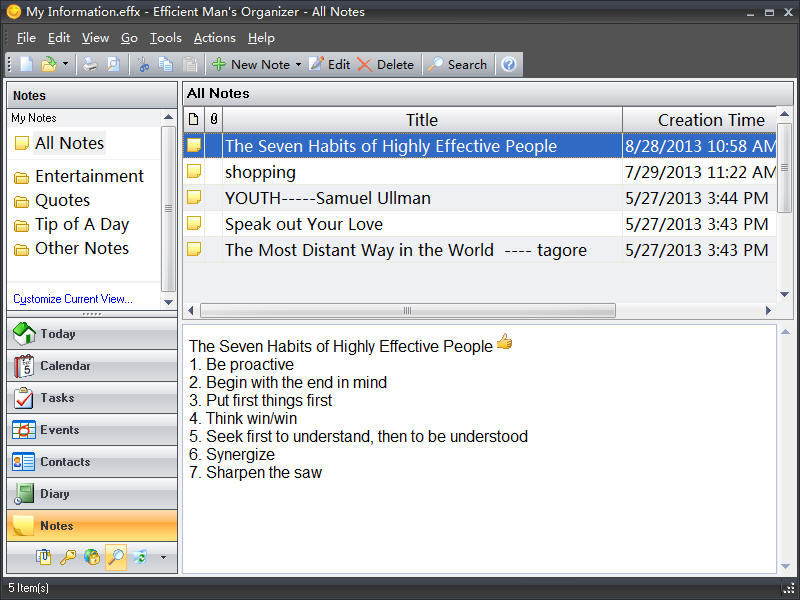Click the Copy icon in toolbar
Image resolution: width=800 pixels, height=600 pixels.
click(x=166, y=64)
